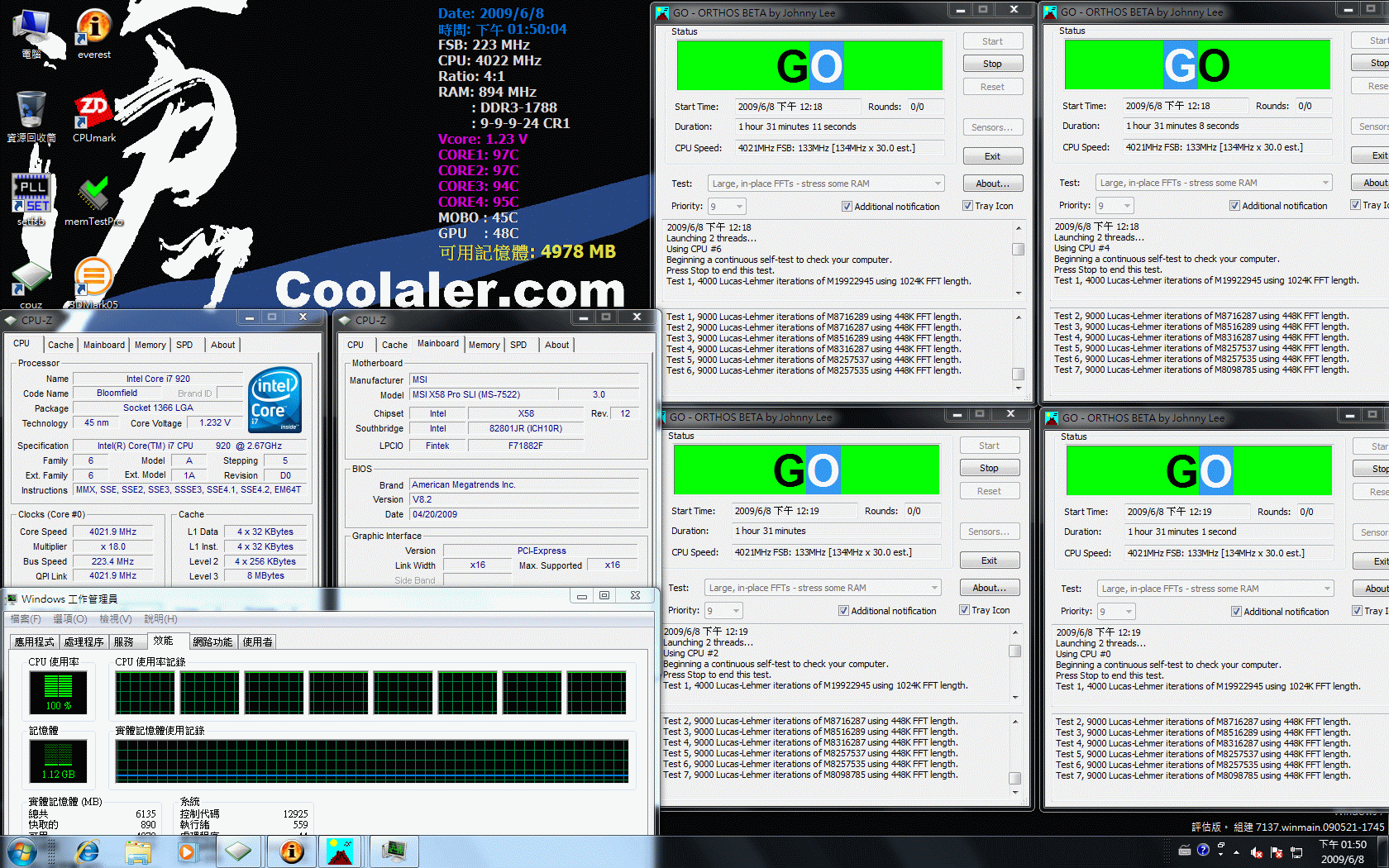The height and width of the screenshot is (868, 1389).
Task: Toggle Tray Icon checkbox in ORTHOS using CPU #4
Action: click(x=1355, y=205)
